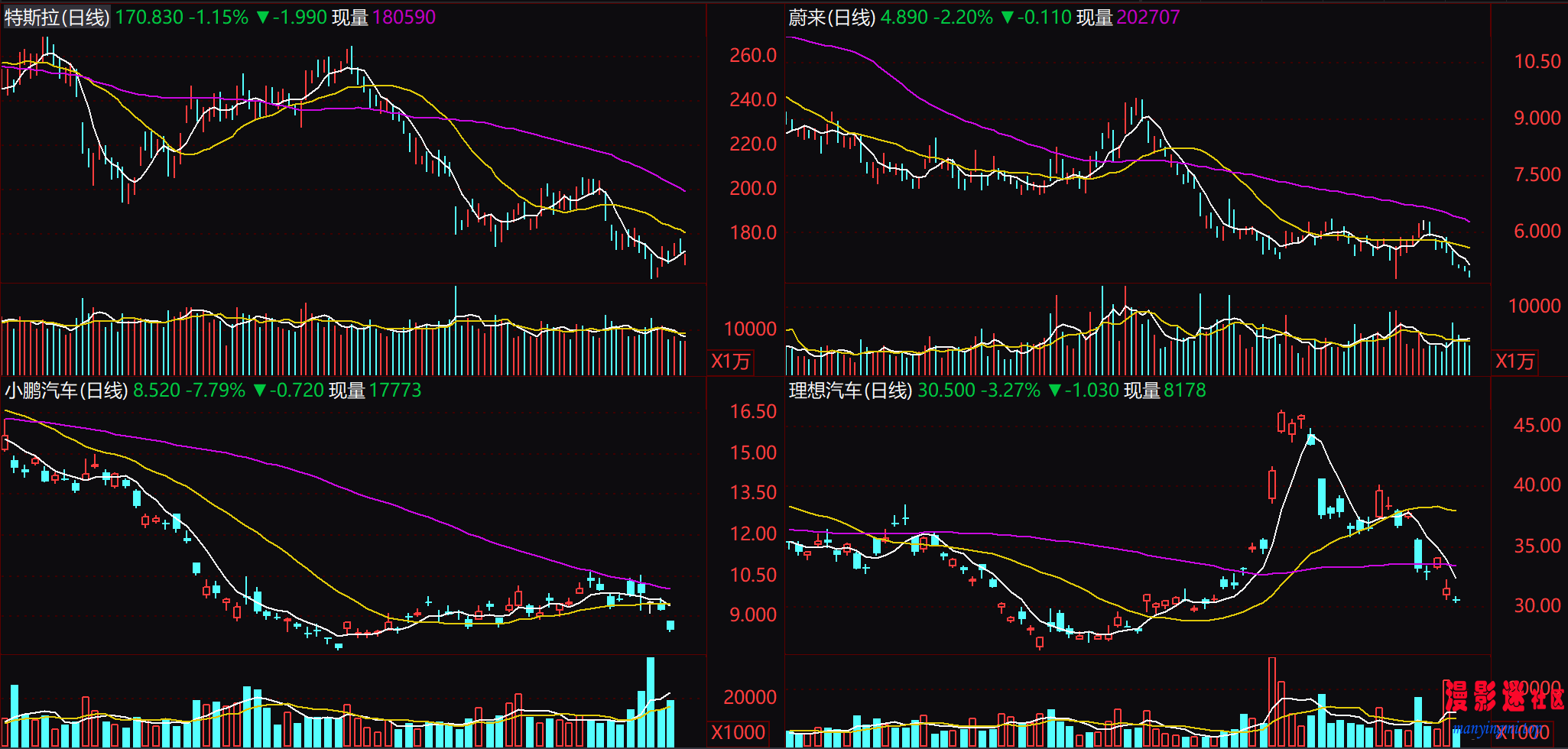Click the 45.00 label on Li Auto's price axis
The image size is (1568, 749).
coord(1537,426)
